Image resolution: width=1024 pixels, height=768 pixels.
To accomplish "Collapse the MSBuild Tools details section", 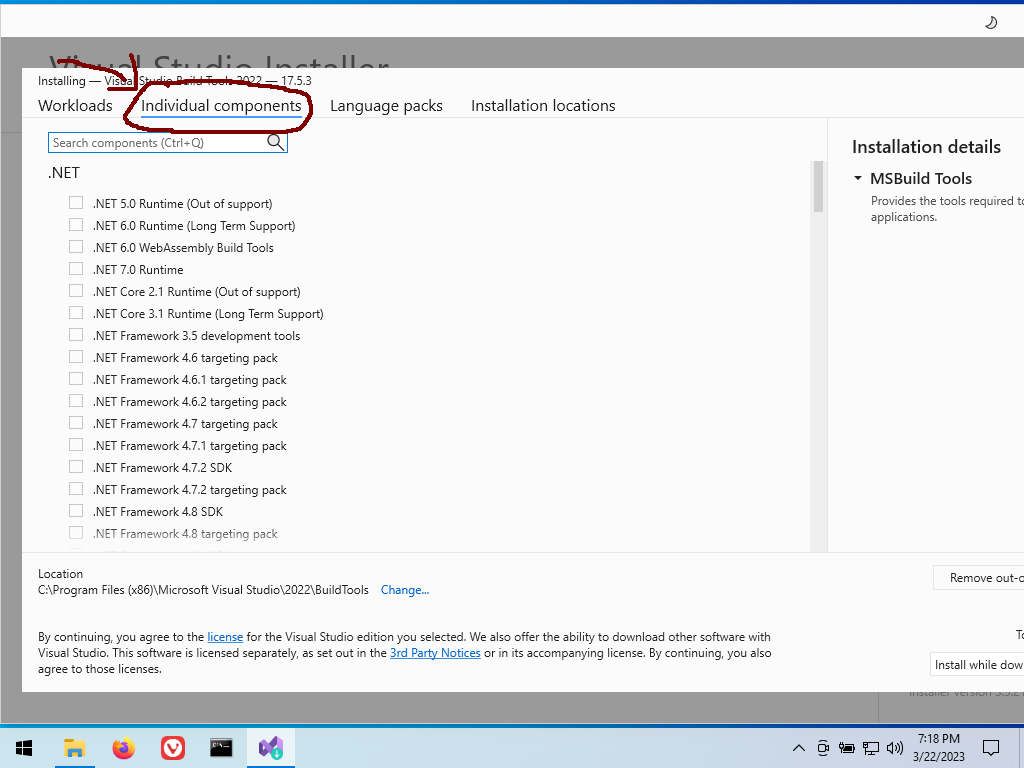I will click(x=858, y=178).
